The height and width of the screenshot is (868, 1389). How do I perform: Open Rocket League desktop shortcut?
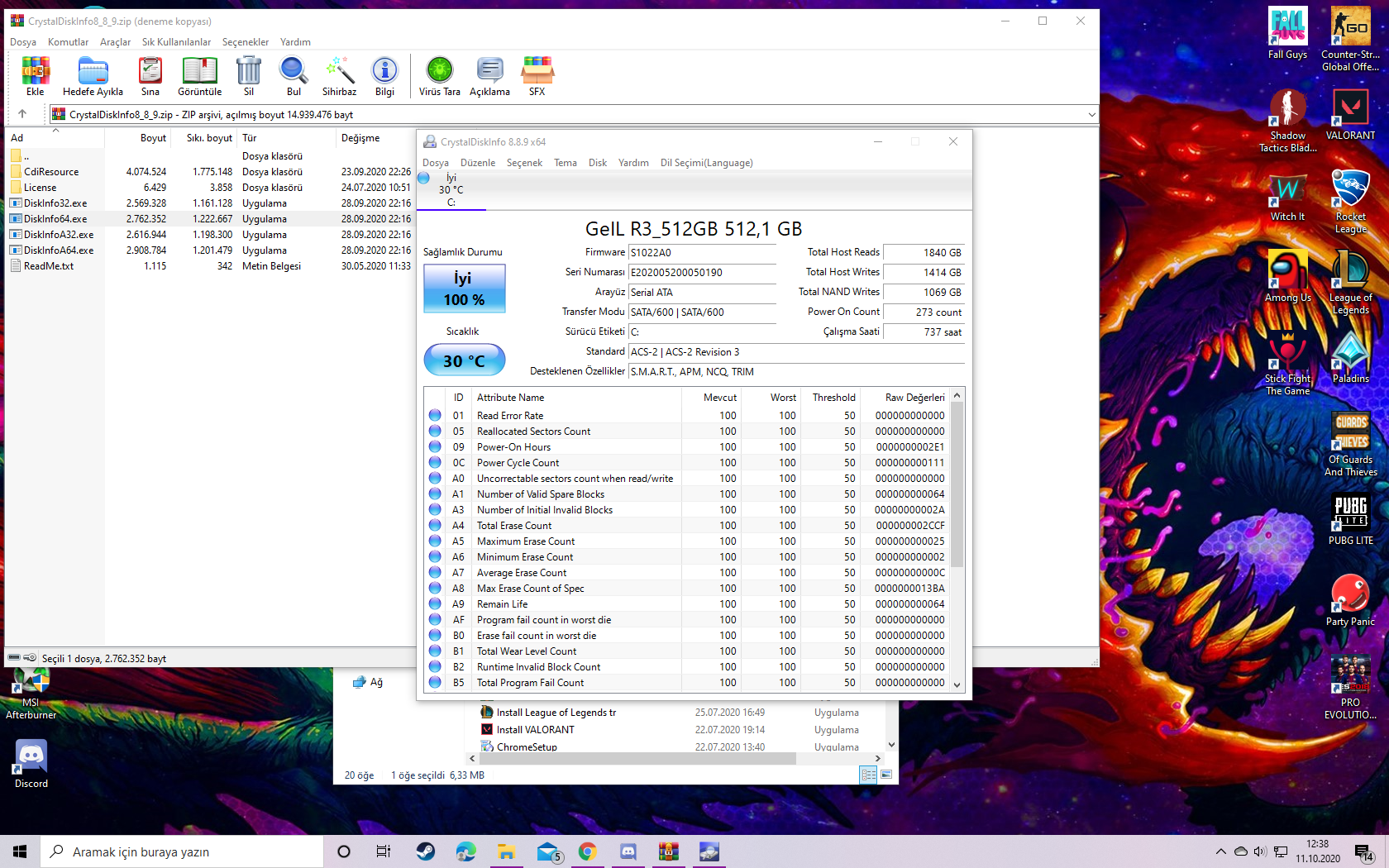pyautogui.click(x=1350, y=201)
